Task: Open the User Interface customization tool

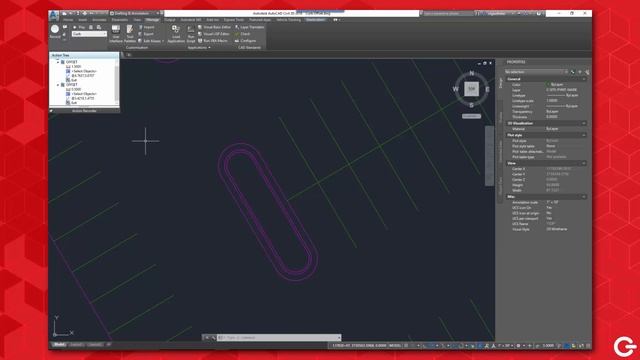Action: (116, 33)
